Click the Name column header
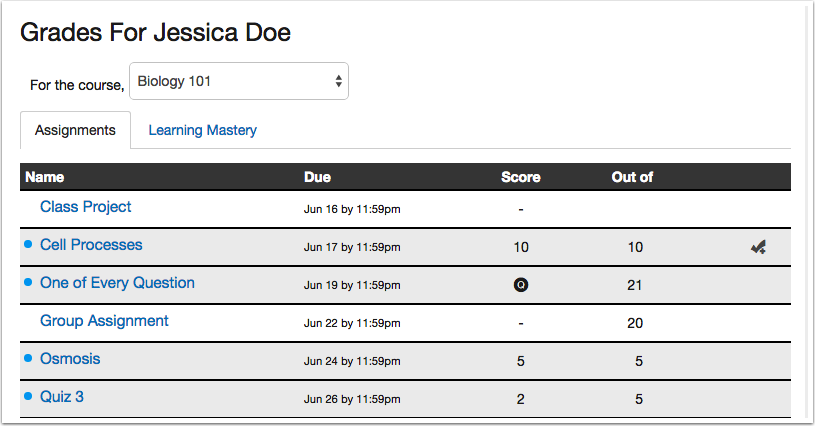Screen dimensions: 815x426 click(45, 177)
